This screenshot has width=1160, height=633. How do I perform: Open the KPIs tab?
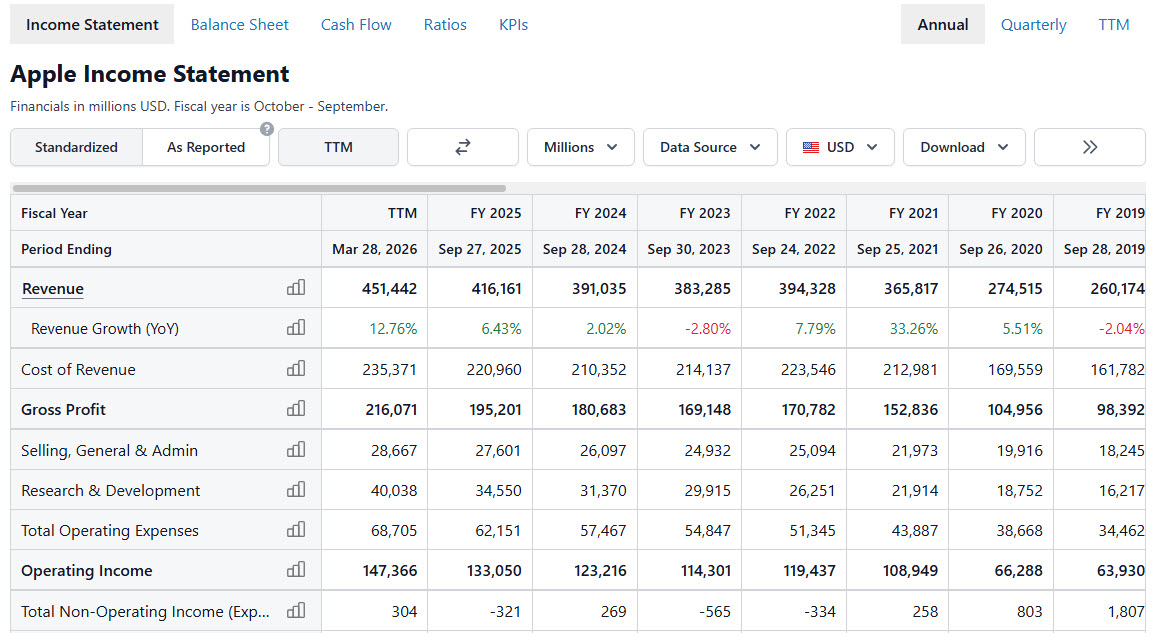pyautogui.click(x=513, y=24)
